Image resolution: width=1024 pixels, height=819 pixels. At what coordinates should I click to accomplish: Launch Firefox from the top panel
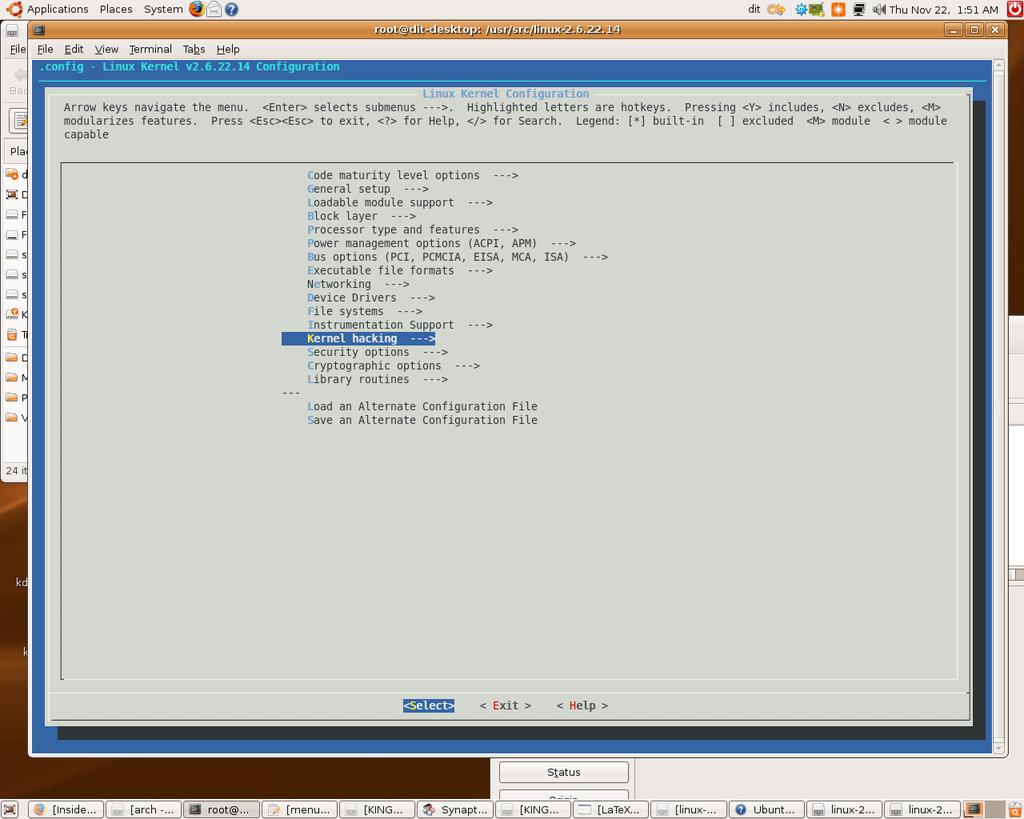(197, 9)
